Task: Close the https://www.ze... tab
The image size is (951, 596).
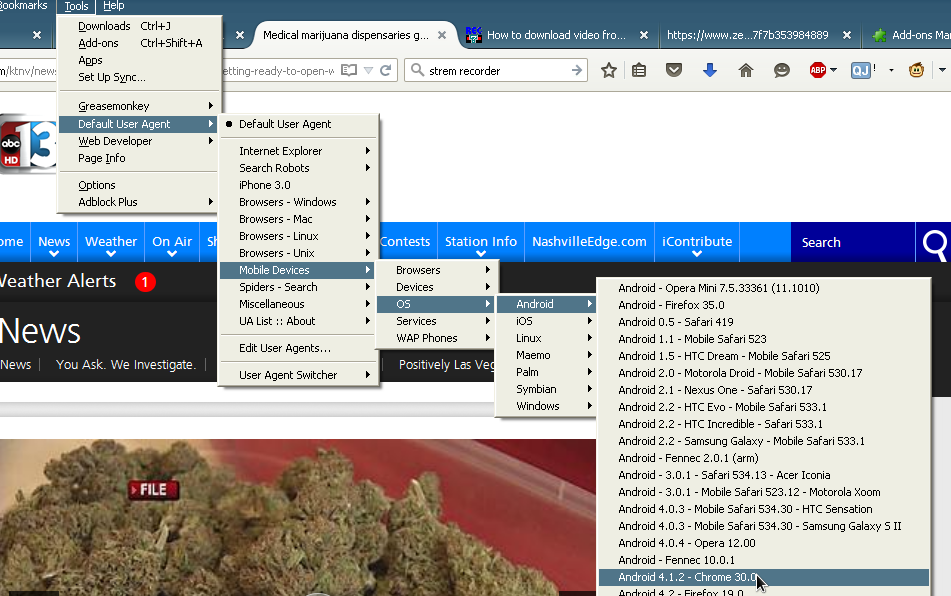Action: [847, 35]
